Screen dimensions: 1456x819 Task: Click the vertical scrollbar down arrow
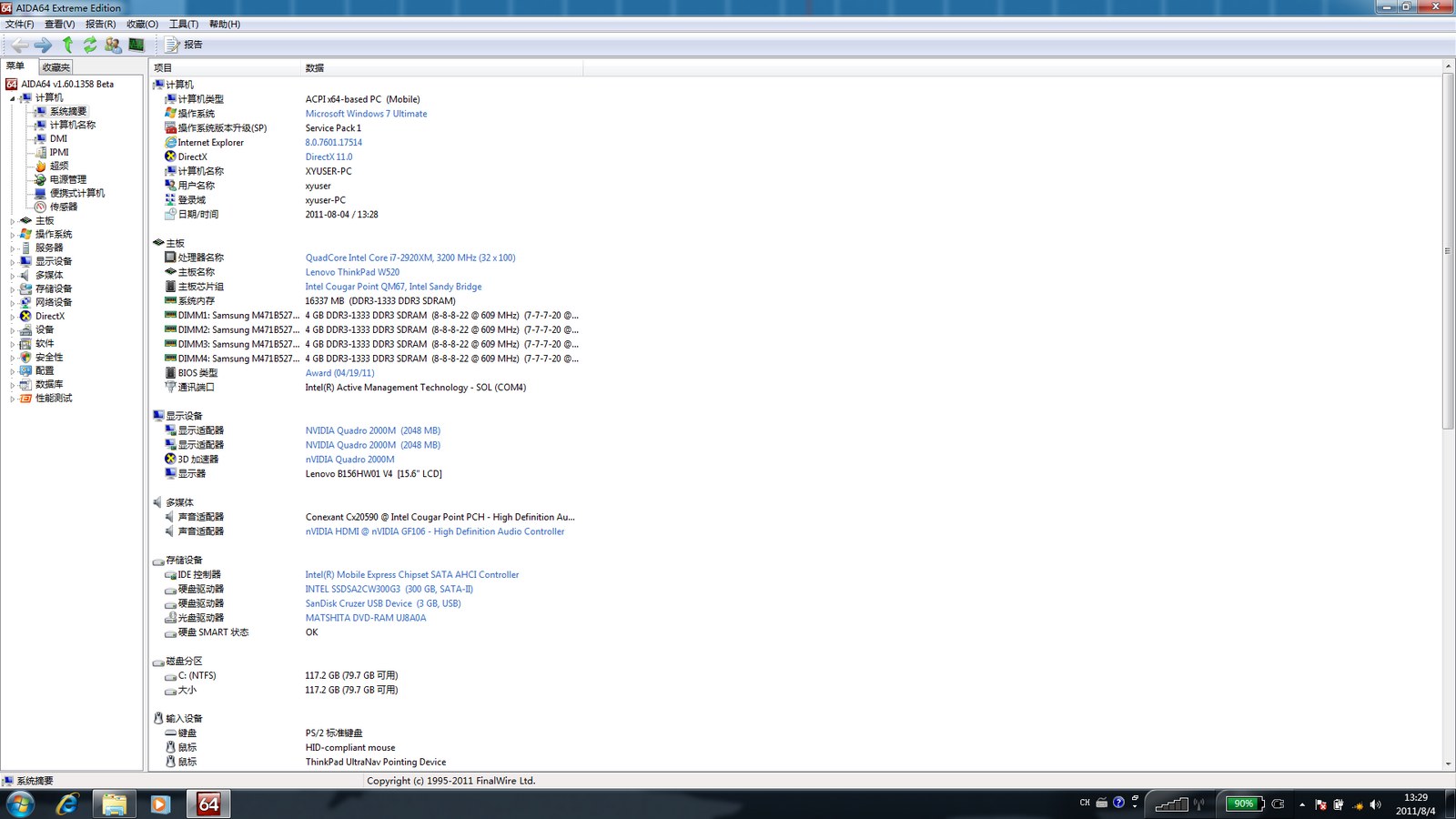[1448, 764]
